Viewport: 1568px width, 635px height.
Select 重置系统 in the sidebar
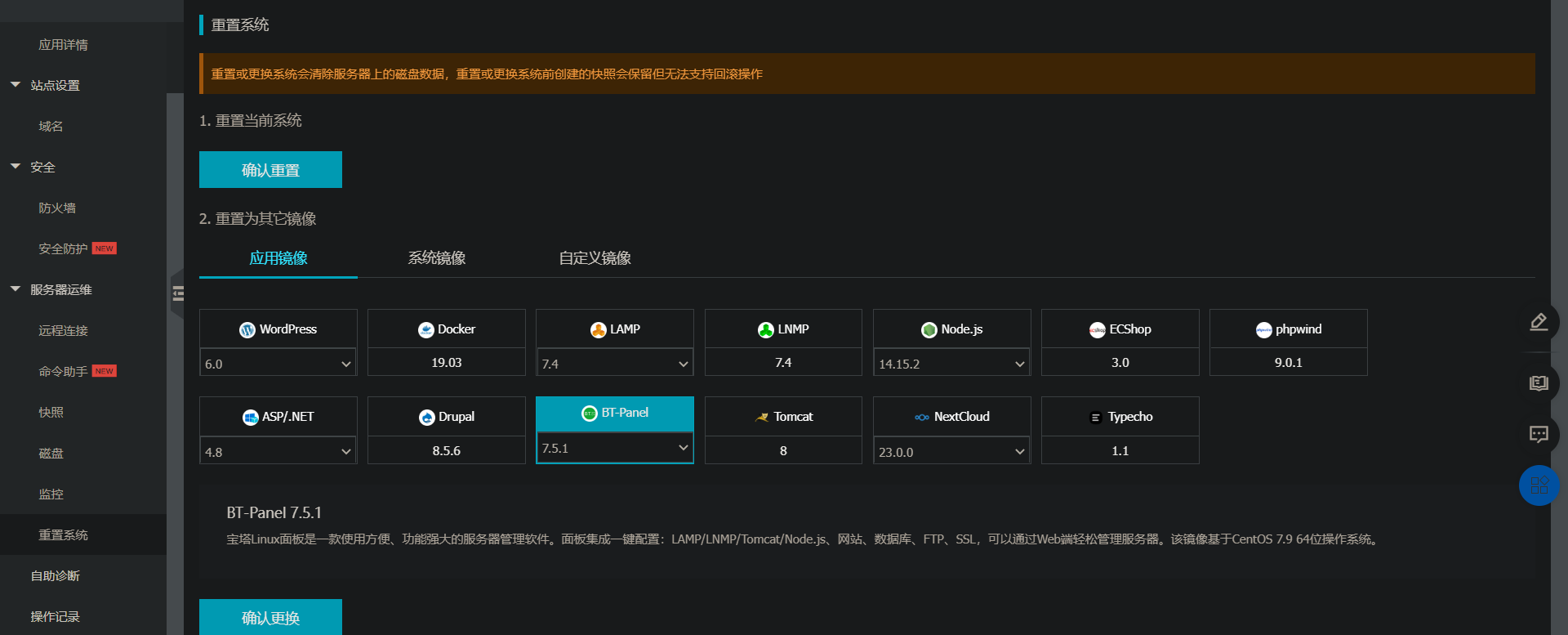(83, 534)
